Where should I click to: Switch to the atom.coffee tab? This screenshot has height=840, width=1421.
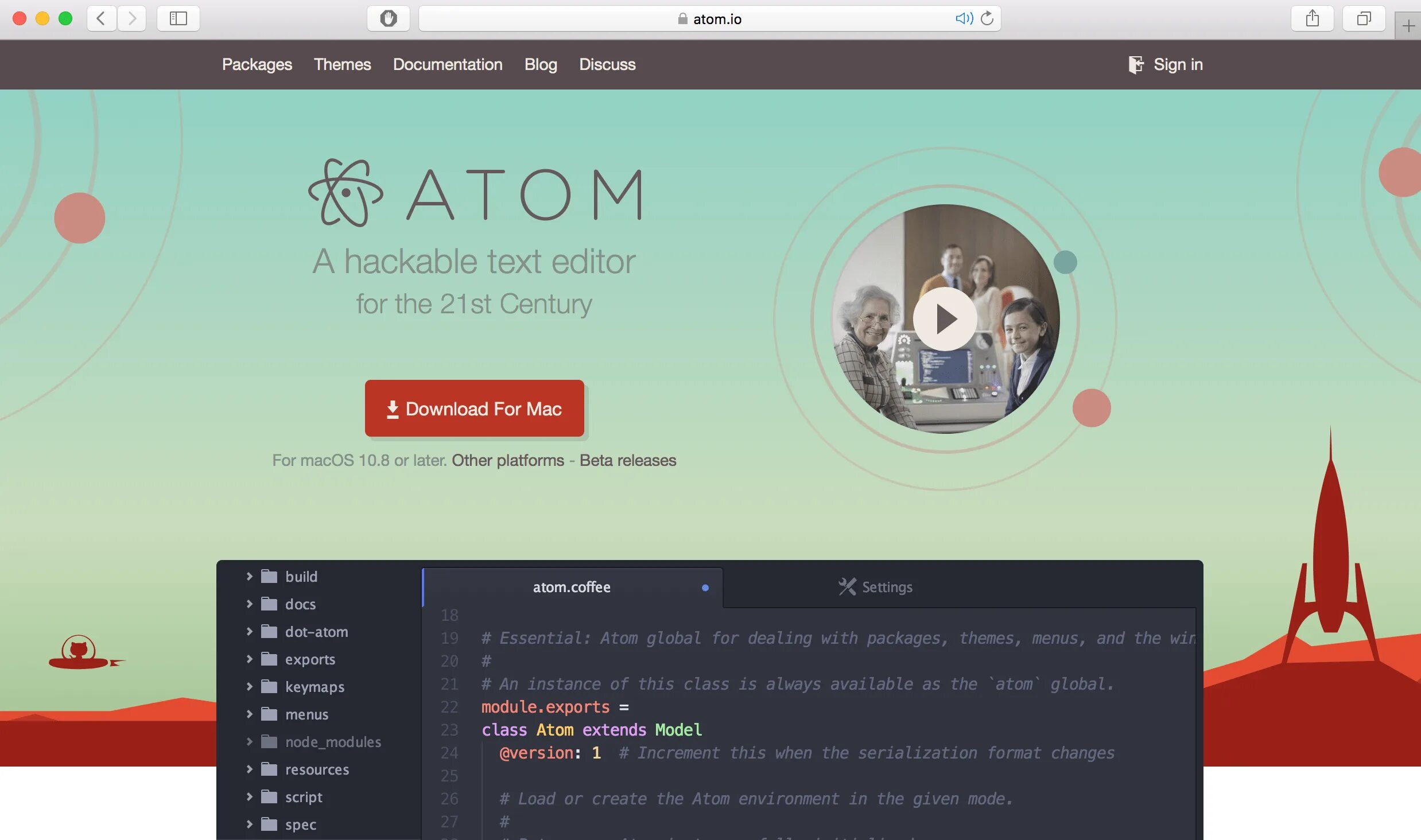click(x=572, y=587)
